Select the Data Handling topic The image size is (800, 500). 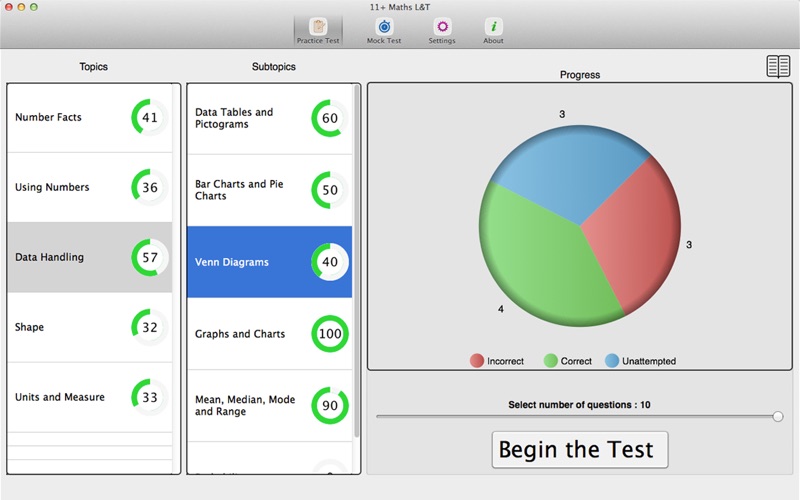click(x=90, y=257)
